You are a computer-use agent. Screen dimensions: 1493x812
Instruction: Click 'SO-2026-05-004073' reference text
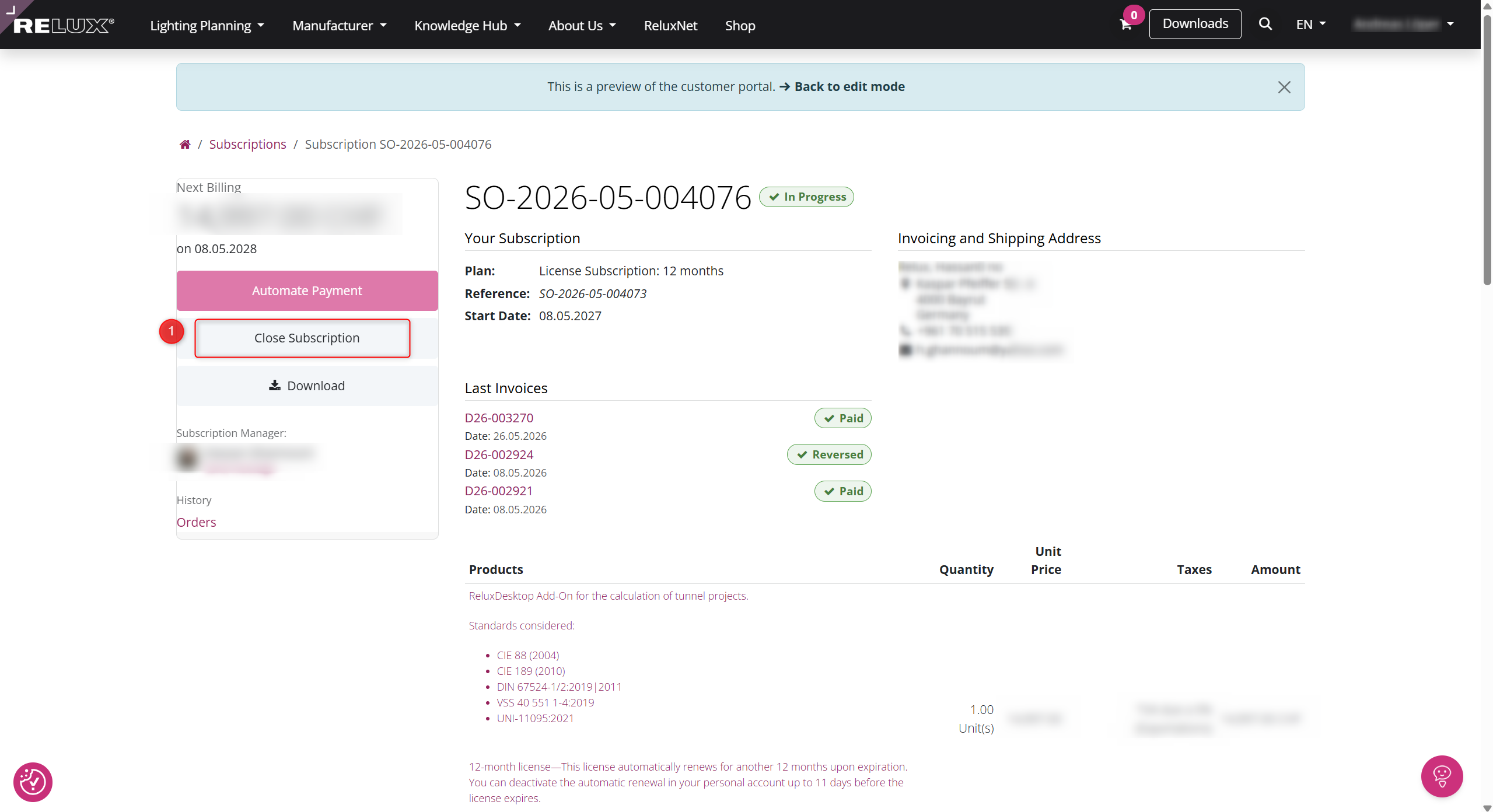tap(592, 293)
